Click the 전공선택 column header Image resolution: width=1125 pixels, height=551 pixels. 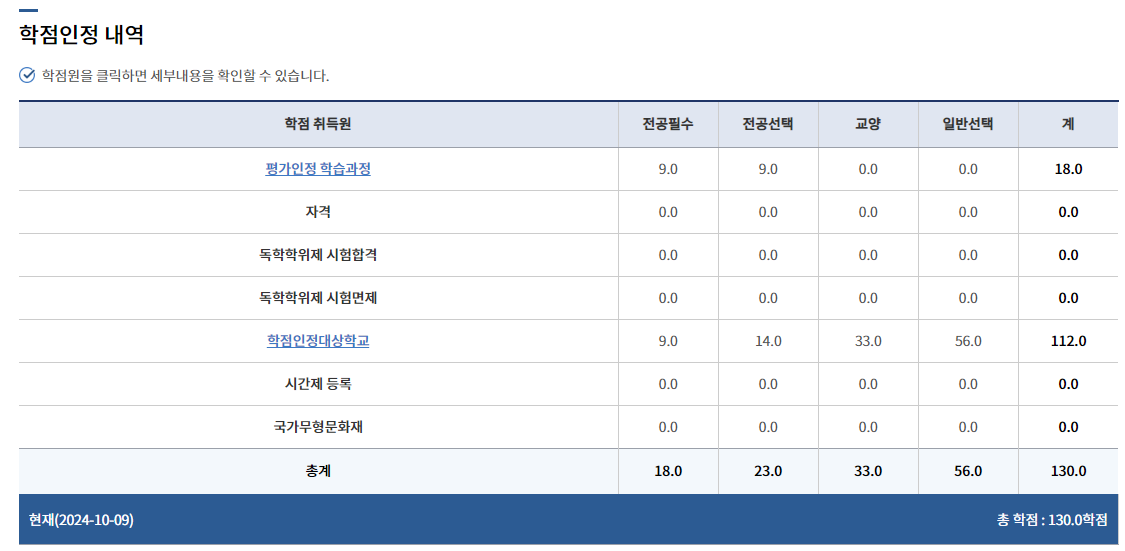tap(768, 124)
